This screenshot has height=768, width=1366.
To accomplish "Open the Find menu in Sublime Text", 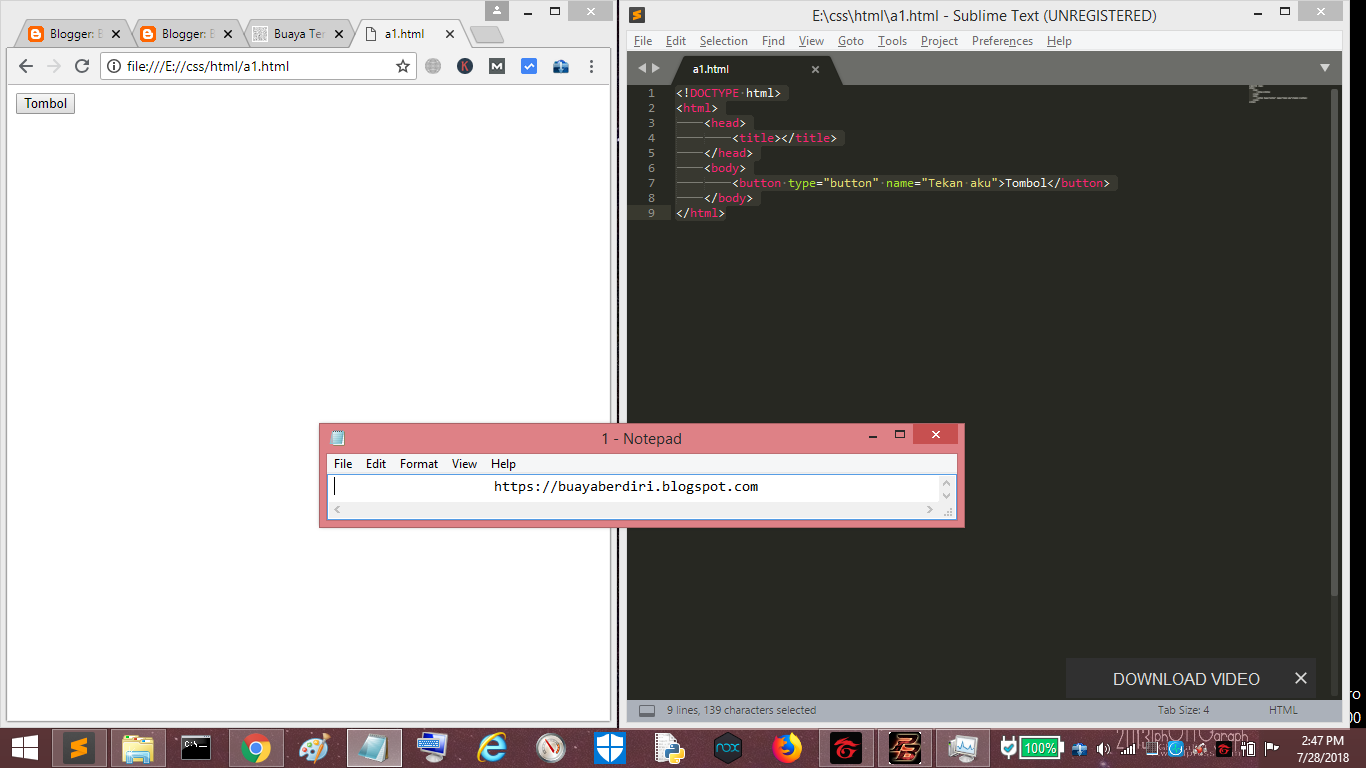I will tap(773, 41).
